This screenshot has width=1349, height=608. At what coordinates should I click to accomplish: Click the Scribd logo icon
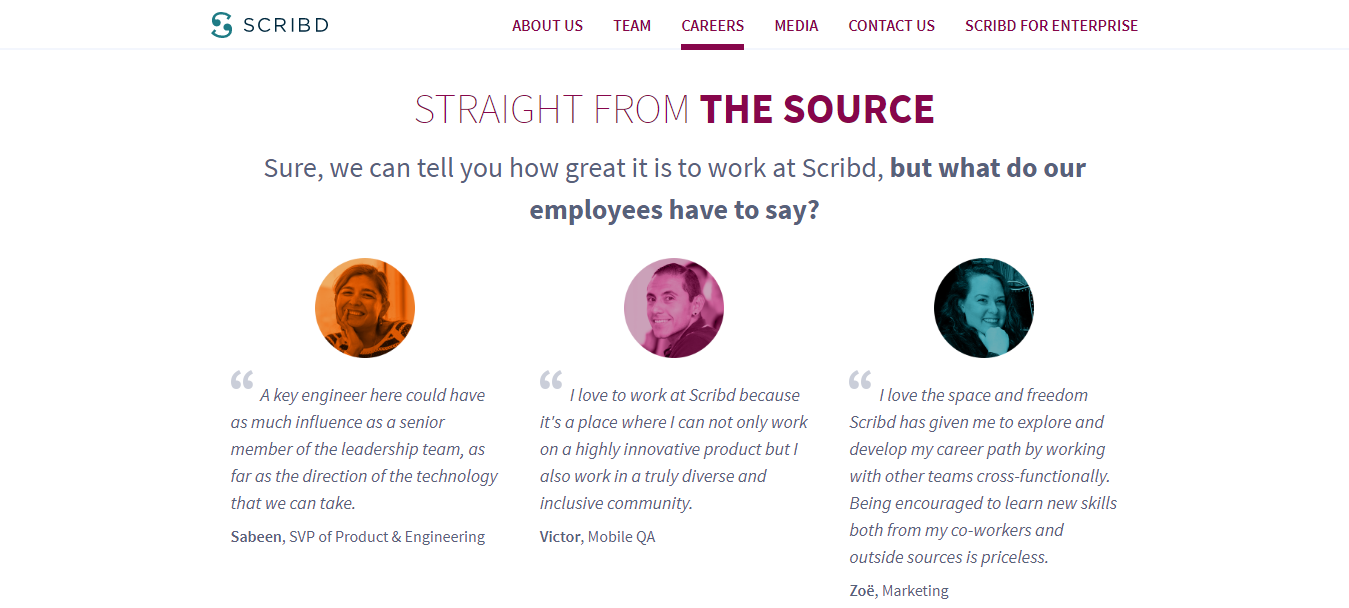(221, 25)
